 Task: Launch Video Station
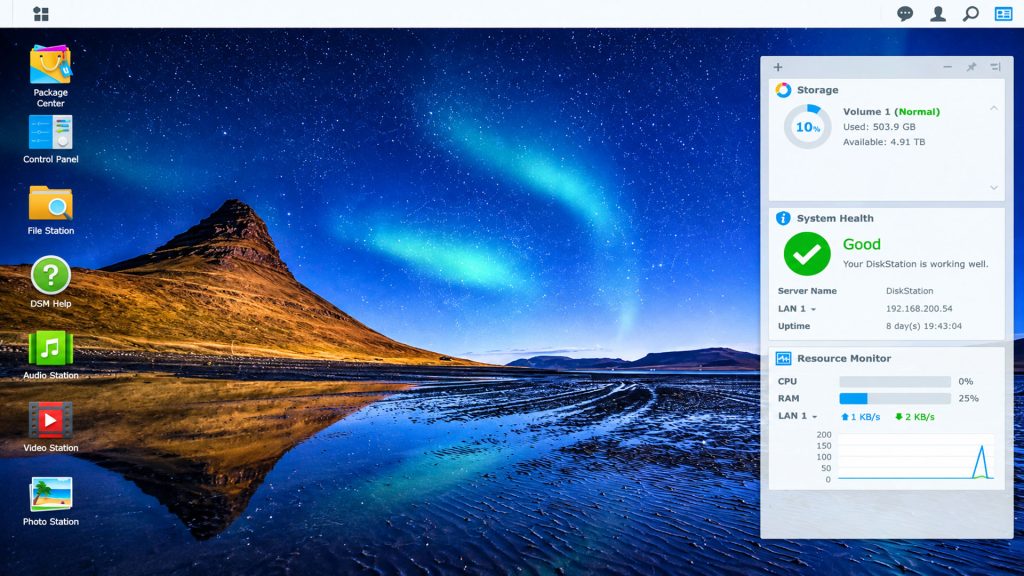click(x=50, y=427)
